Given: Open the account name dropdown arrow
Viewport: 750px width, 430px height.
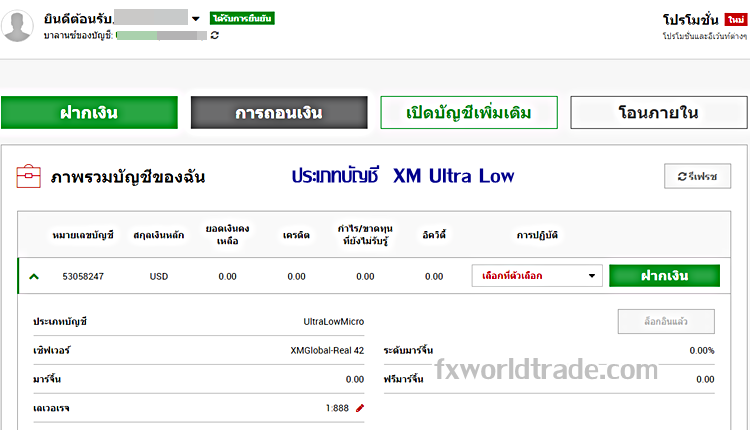Looking at the screenshot, I should coord(195,19).
